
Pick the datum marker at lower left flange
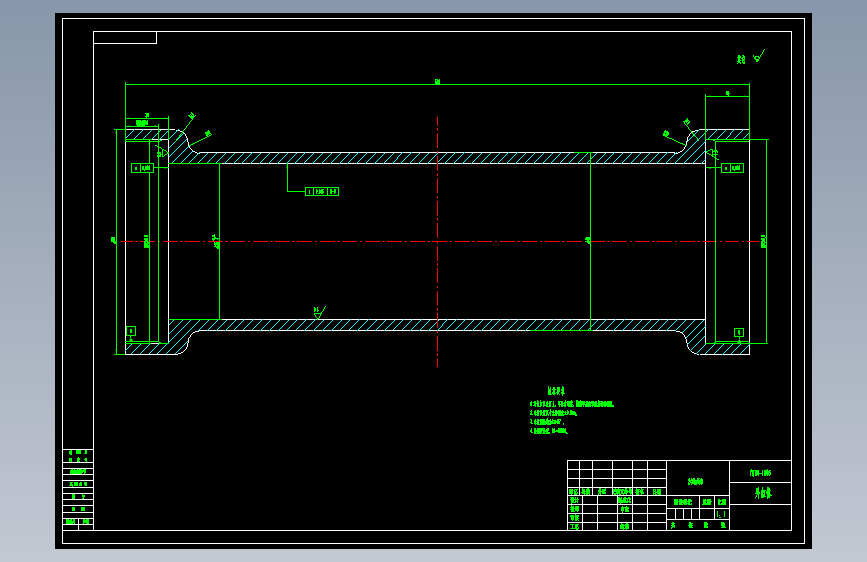(131, 331)
